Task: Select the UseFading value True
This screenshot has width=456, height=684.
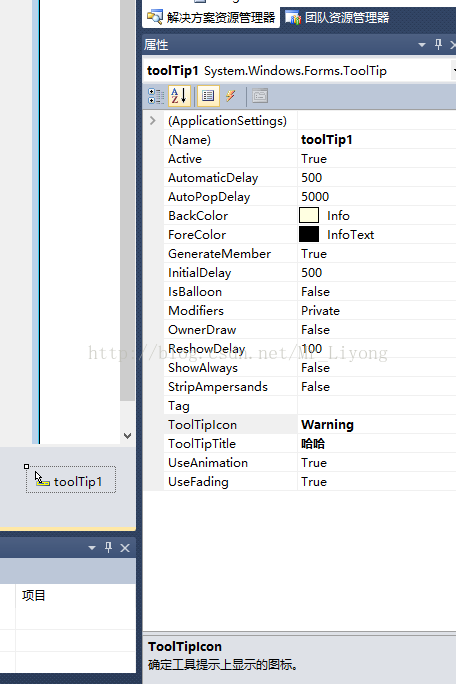Action: coord(377,481)
